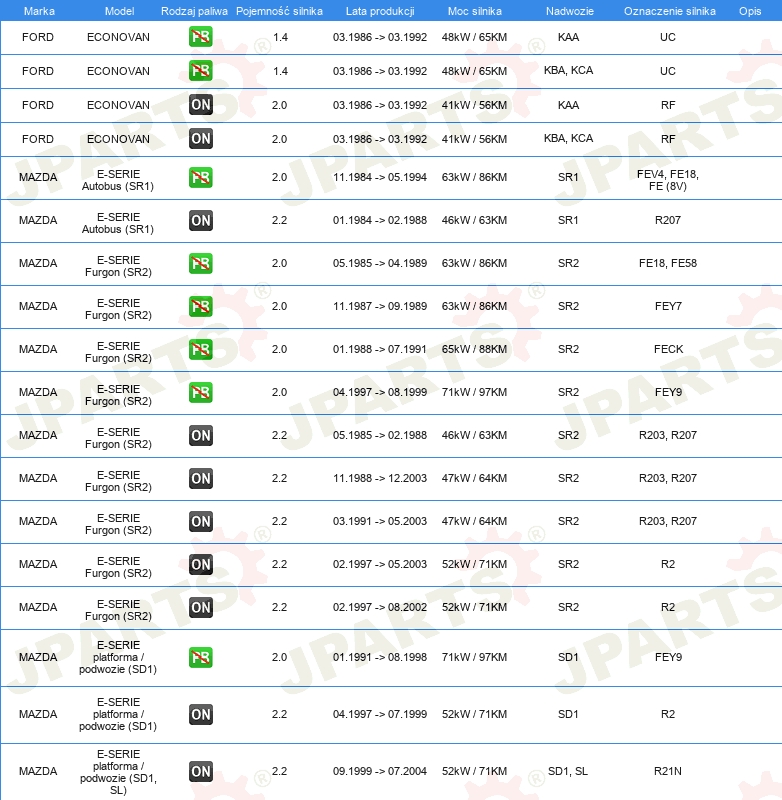Click the Moc silnika column header
Viewport: 782px width, 800px height.
(474, 11)
